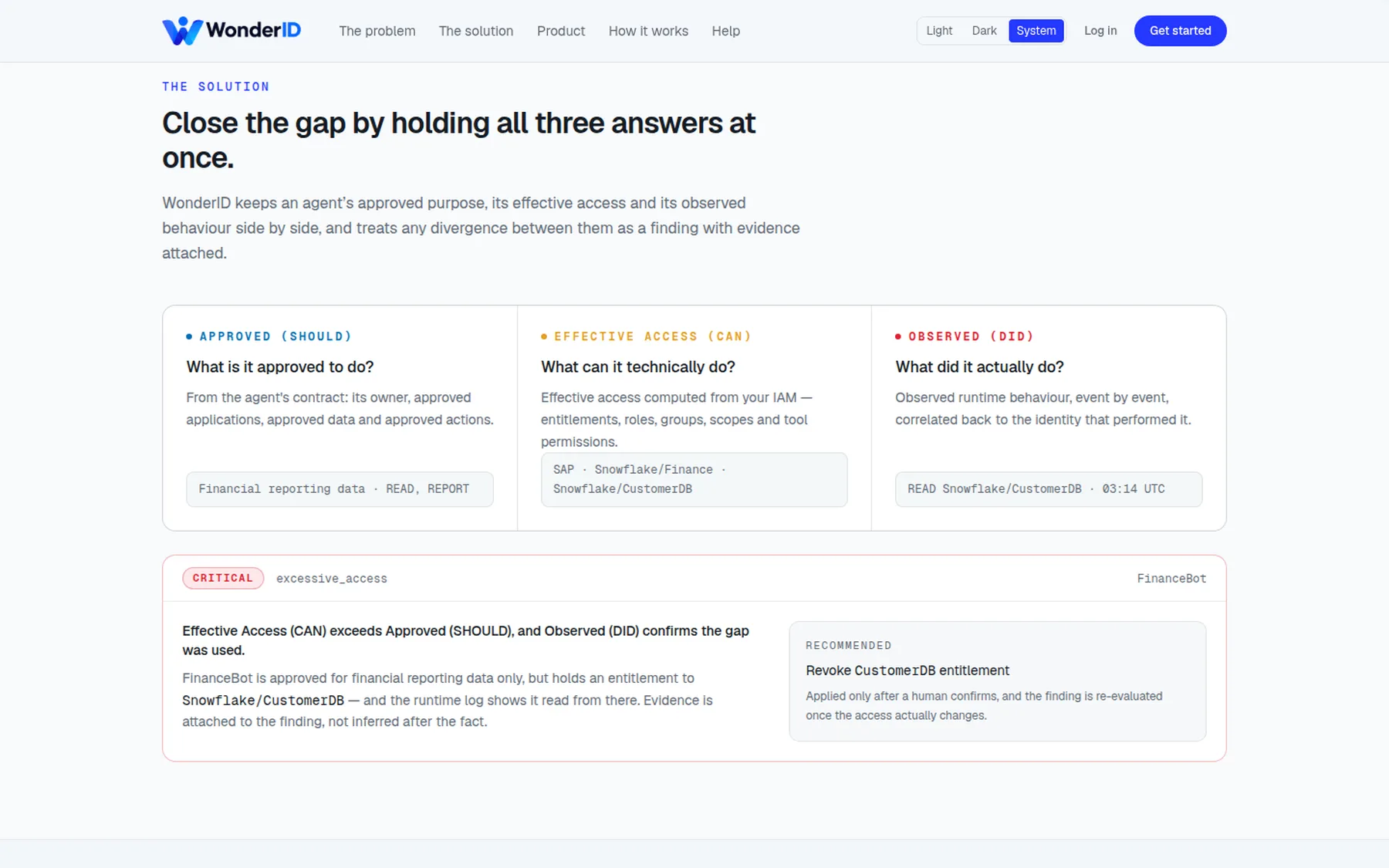Click the main heading 'Close the gap'

[458, 140]
